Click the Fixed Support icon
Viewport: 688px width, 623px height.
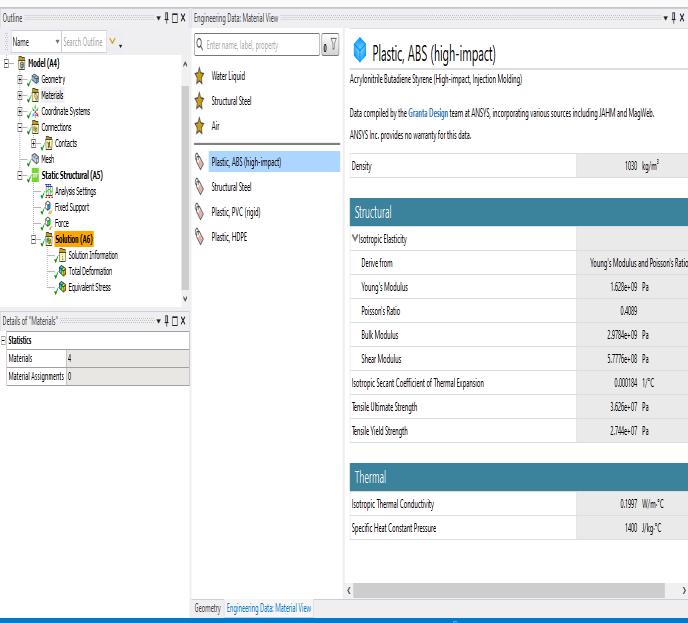(x=48, y=207)
